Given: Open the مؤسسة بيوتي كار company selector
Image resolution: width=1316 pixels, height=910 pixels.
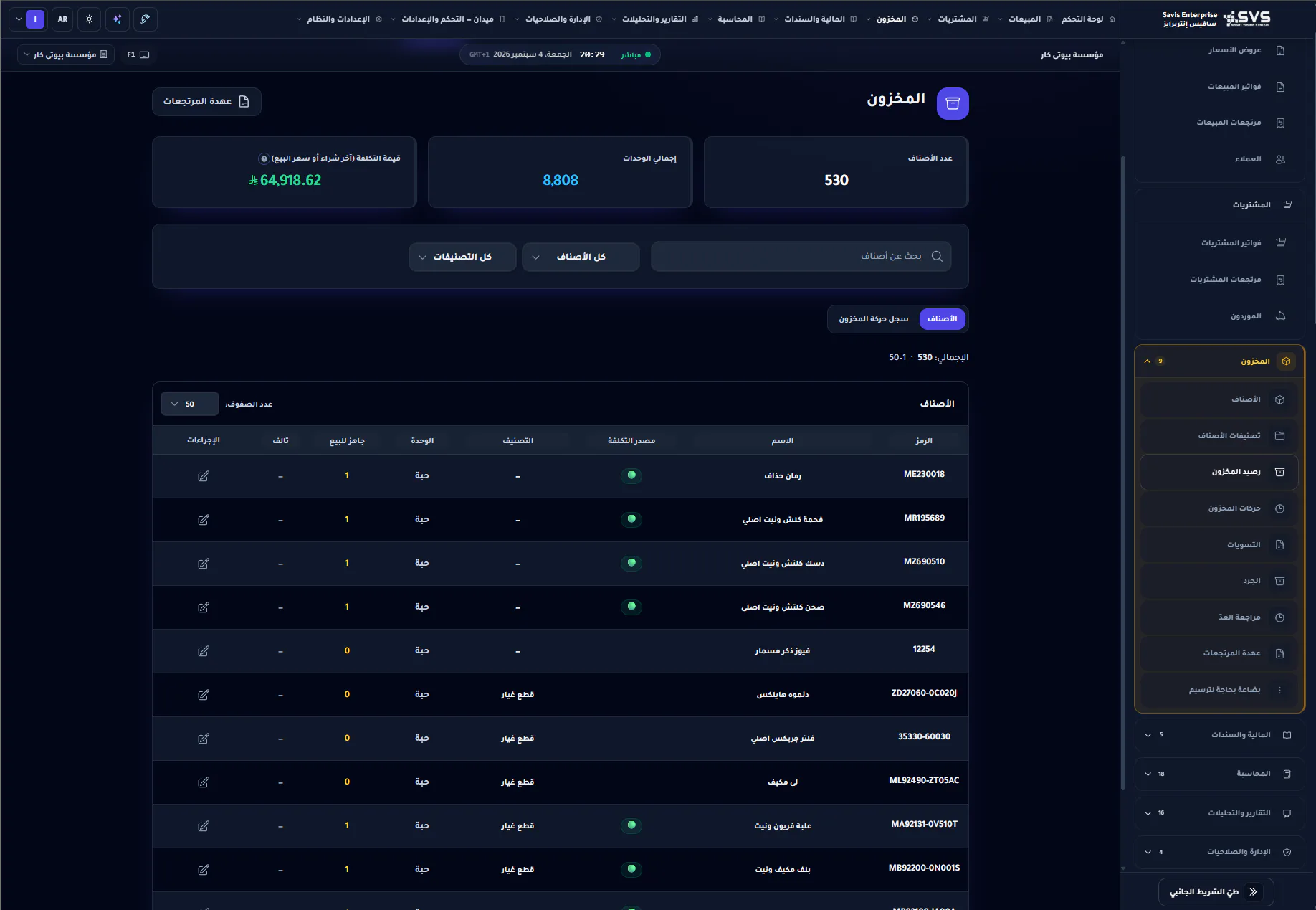Looking at the screenshot, I should tap(65, 54).
